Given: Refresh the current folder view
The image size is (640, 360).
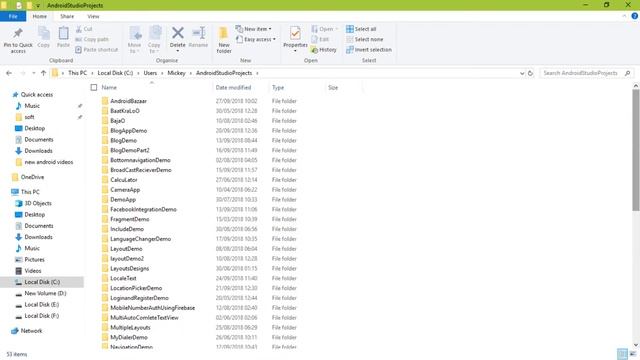Looking at the screenshot, I should 530,73.
